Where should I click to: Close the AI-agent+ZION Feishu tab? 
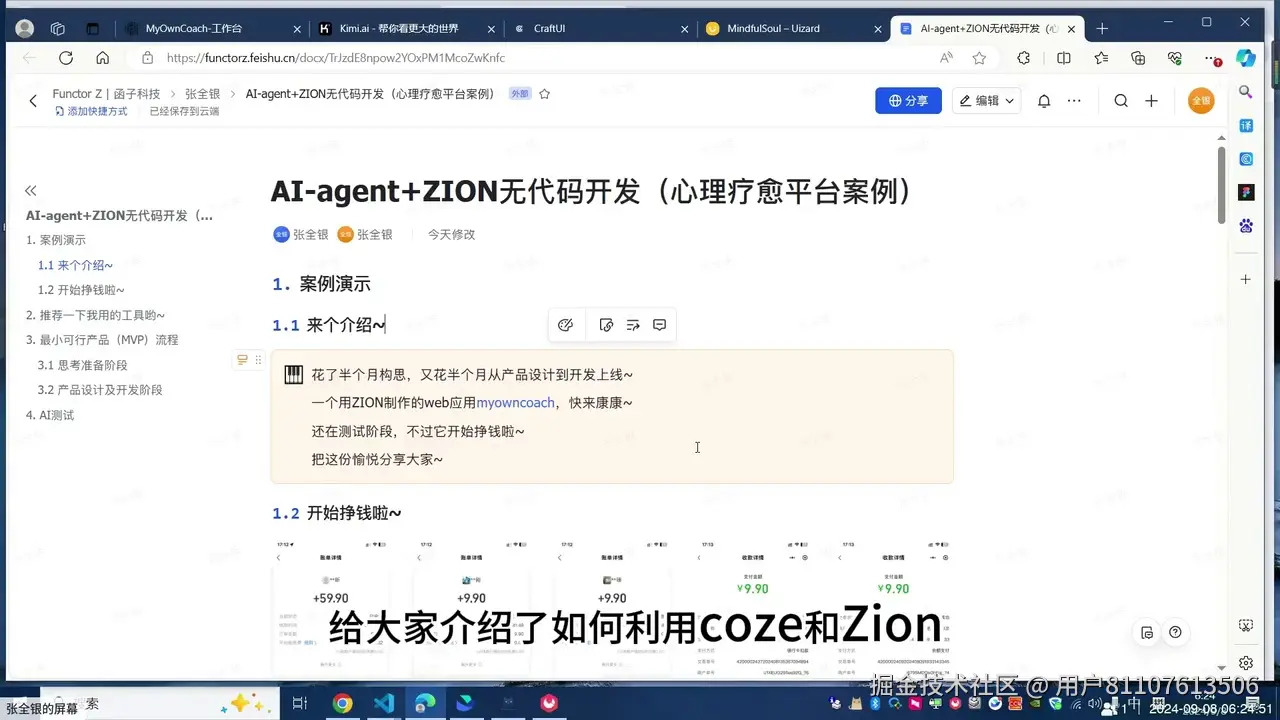pyautogui.click(x=1069, y=29)
